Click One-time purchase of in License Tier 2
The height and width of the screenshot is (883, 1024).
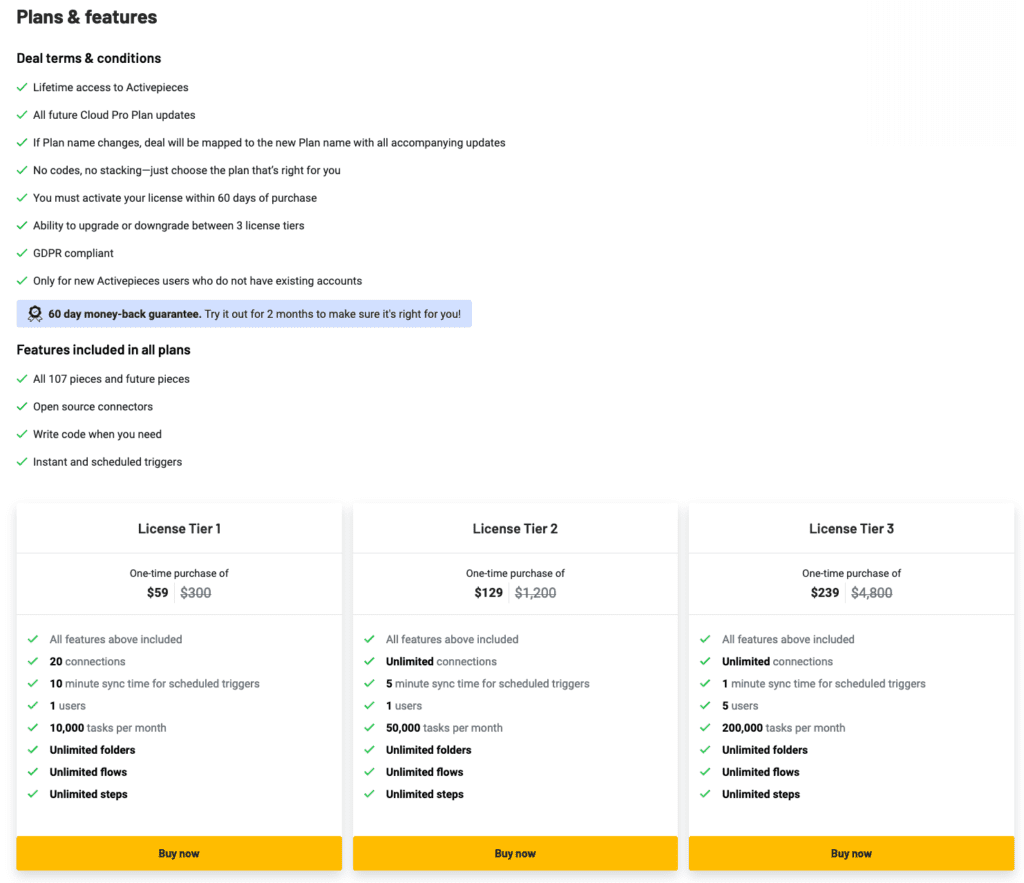pos(515,573)
